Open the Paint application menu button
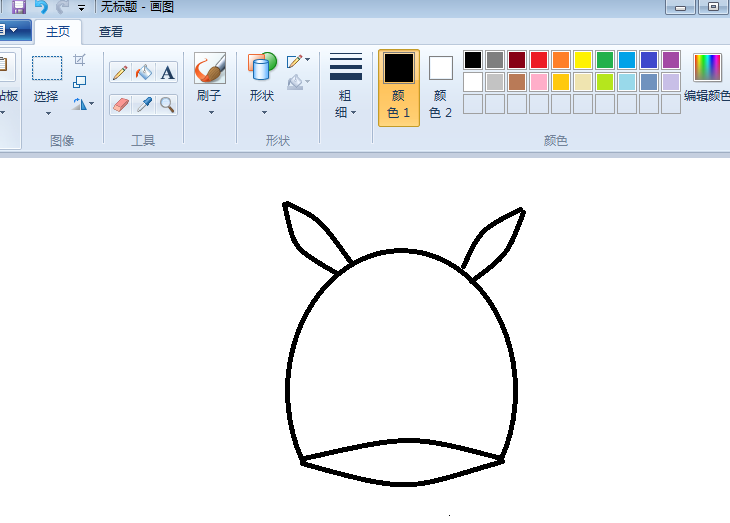This screenshot has width=730, height=523. pos(14,30)
